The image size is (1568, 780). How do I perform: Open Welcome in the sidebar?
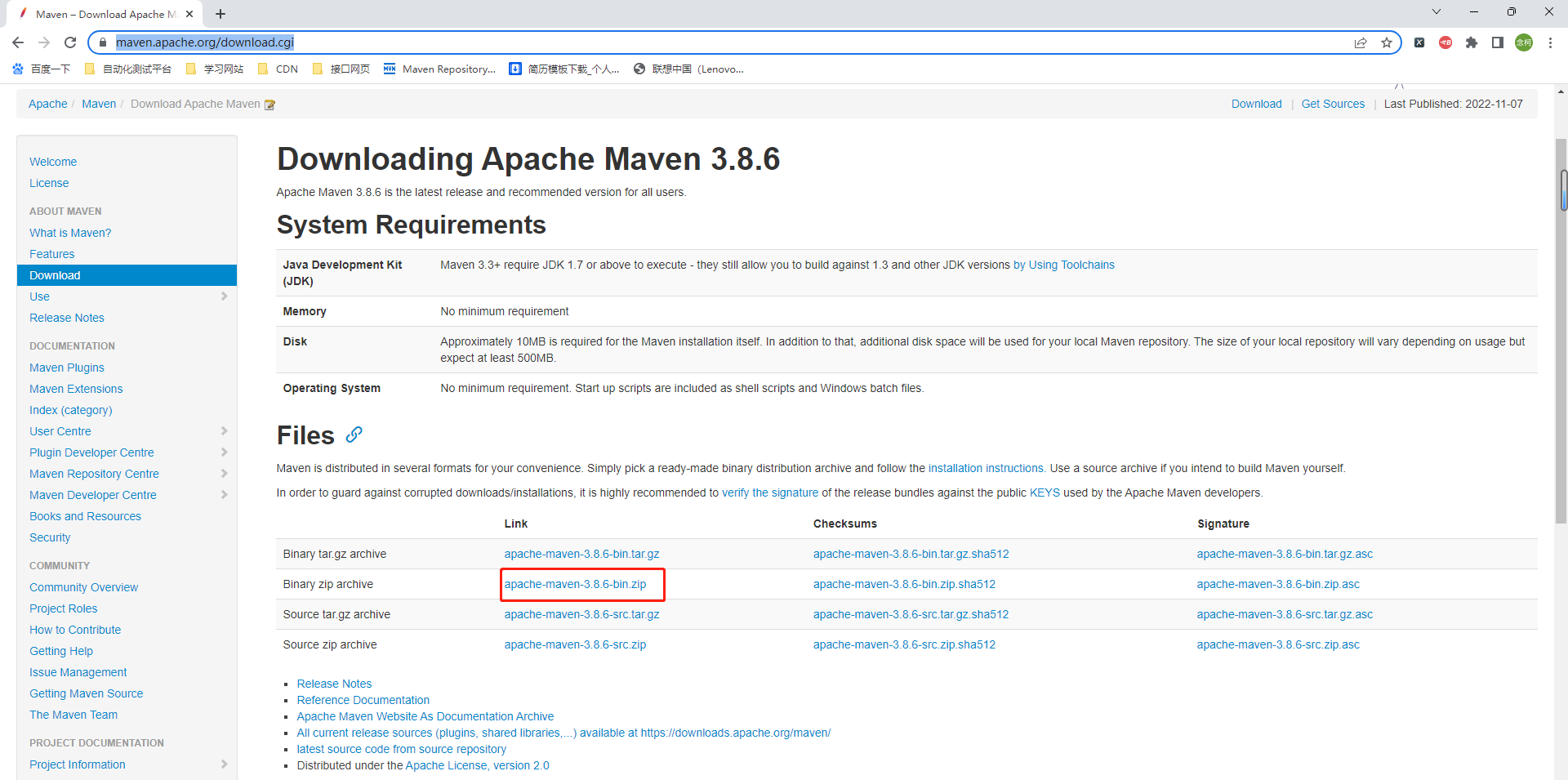pos(53,162)
